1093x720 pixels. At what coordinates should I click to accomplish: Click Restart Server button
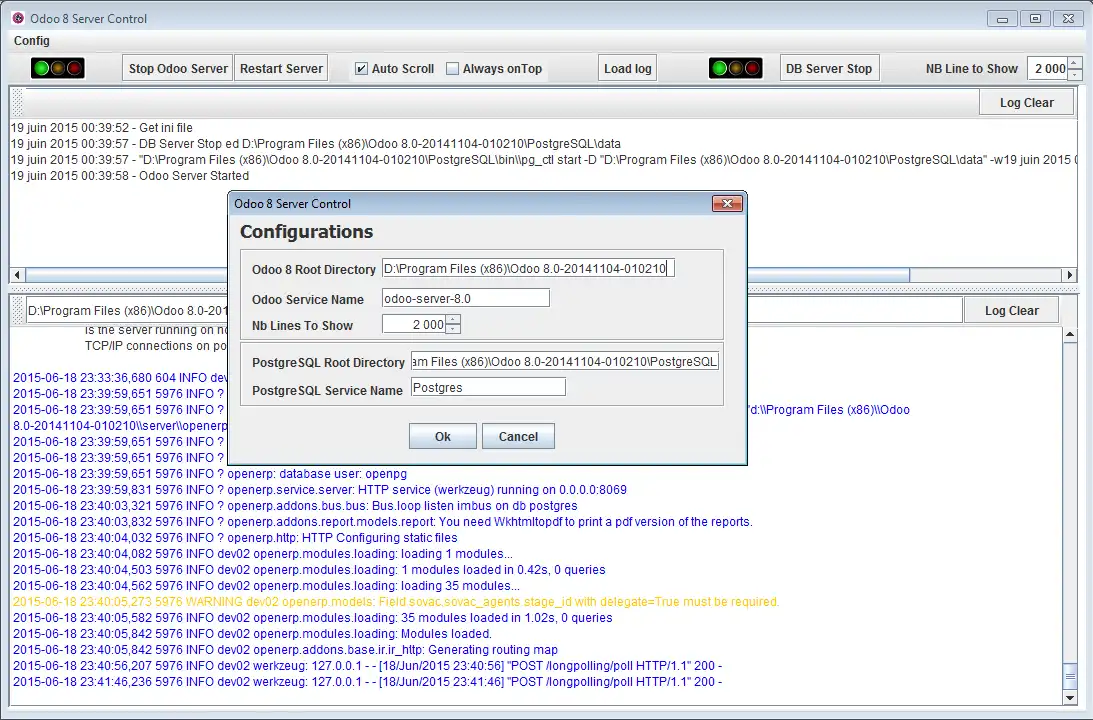(x=281, y=68)
